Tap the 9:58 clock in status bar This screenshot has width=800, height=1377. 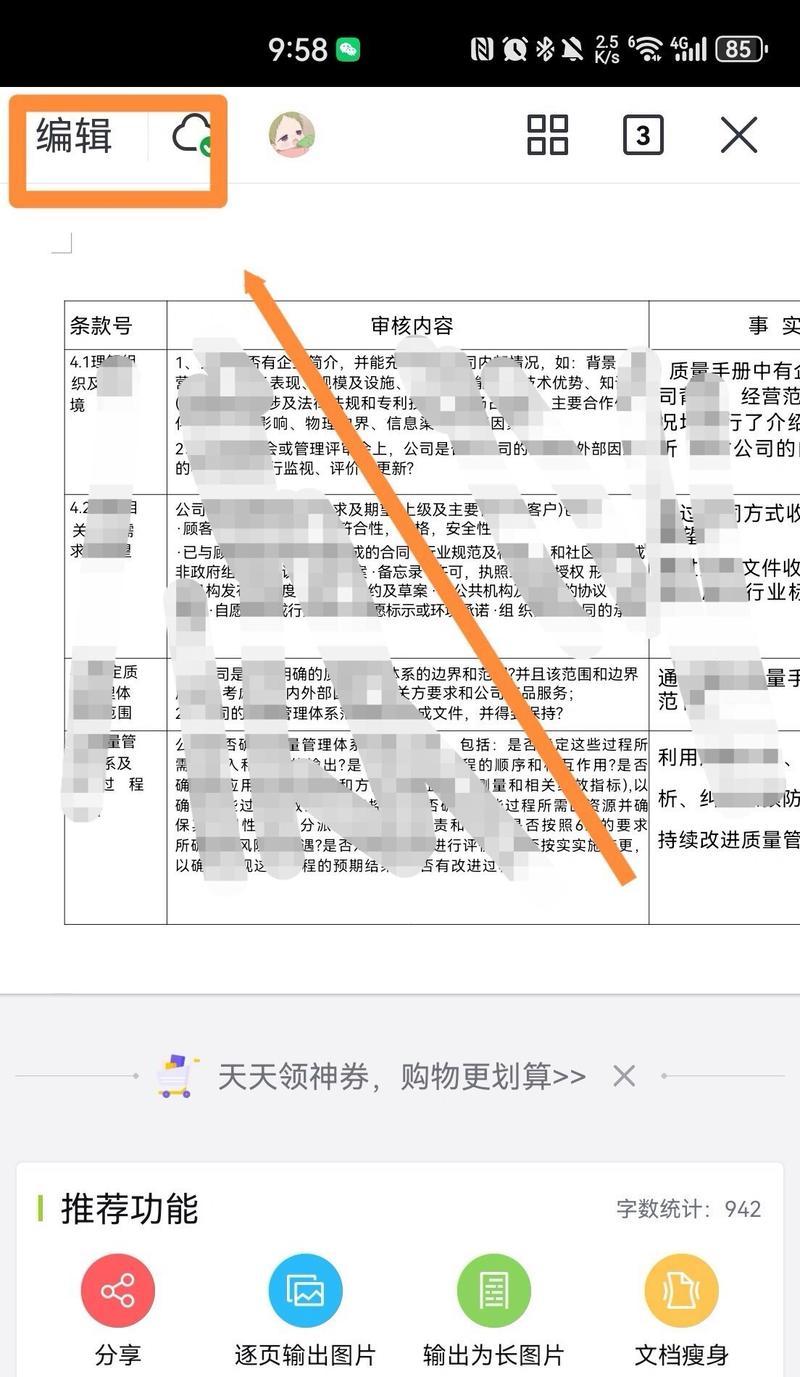pyautogui.click(x=298, y=49)
